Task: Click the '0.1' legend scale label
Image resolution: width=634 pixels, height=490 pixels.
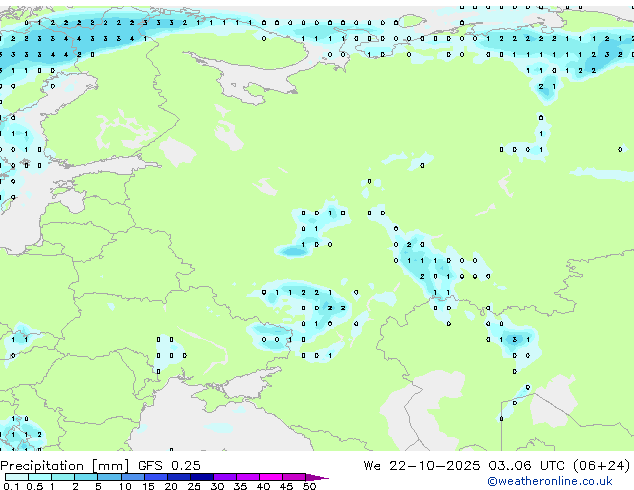Action: click(x=11, y=486)
